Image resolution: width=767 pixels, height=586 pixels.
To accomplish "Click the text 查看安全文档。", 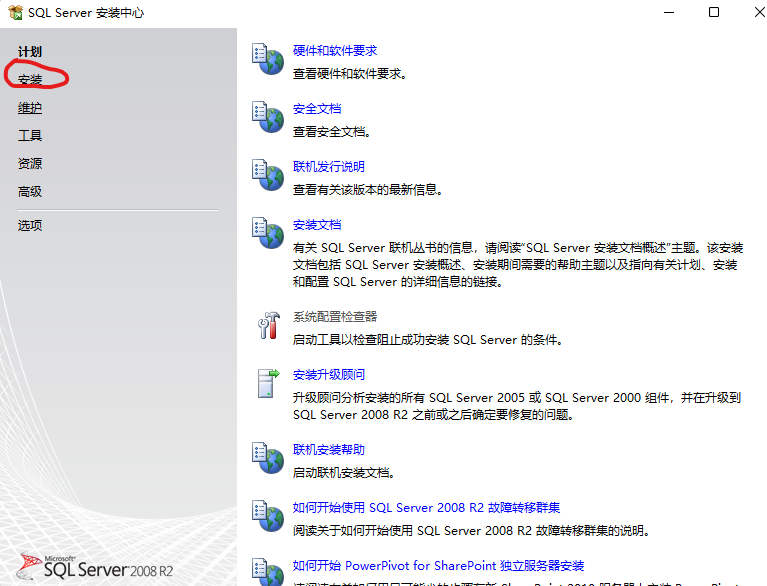I will [332, 132].
